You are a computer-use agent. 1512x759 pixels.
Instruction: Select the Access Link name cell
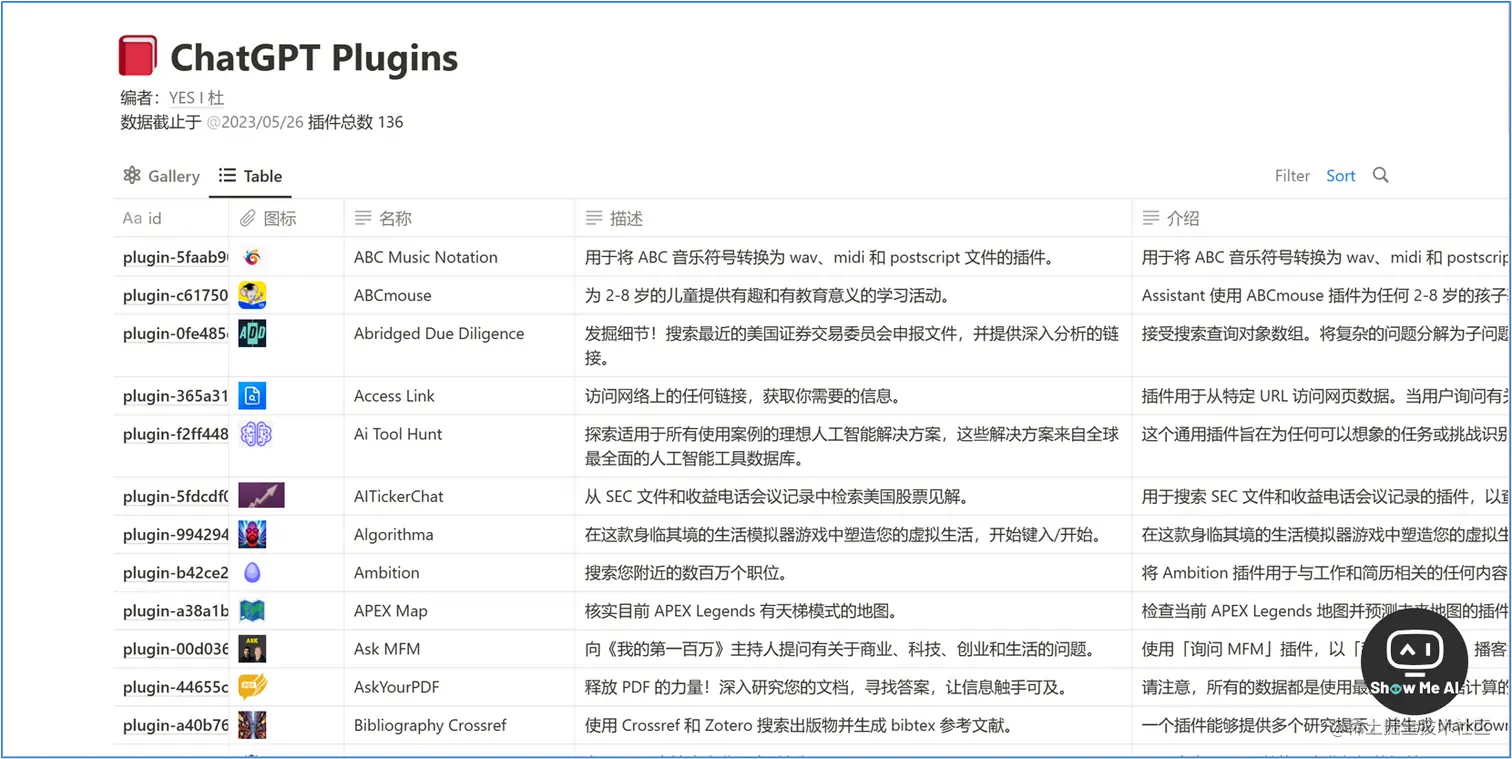459,396
